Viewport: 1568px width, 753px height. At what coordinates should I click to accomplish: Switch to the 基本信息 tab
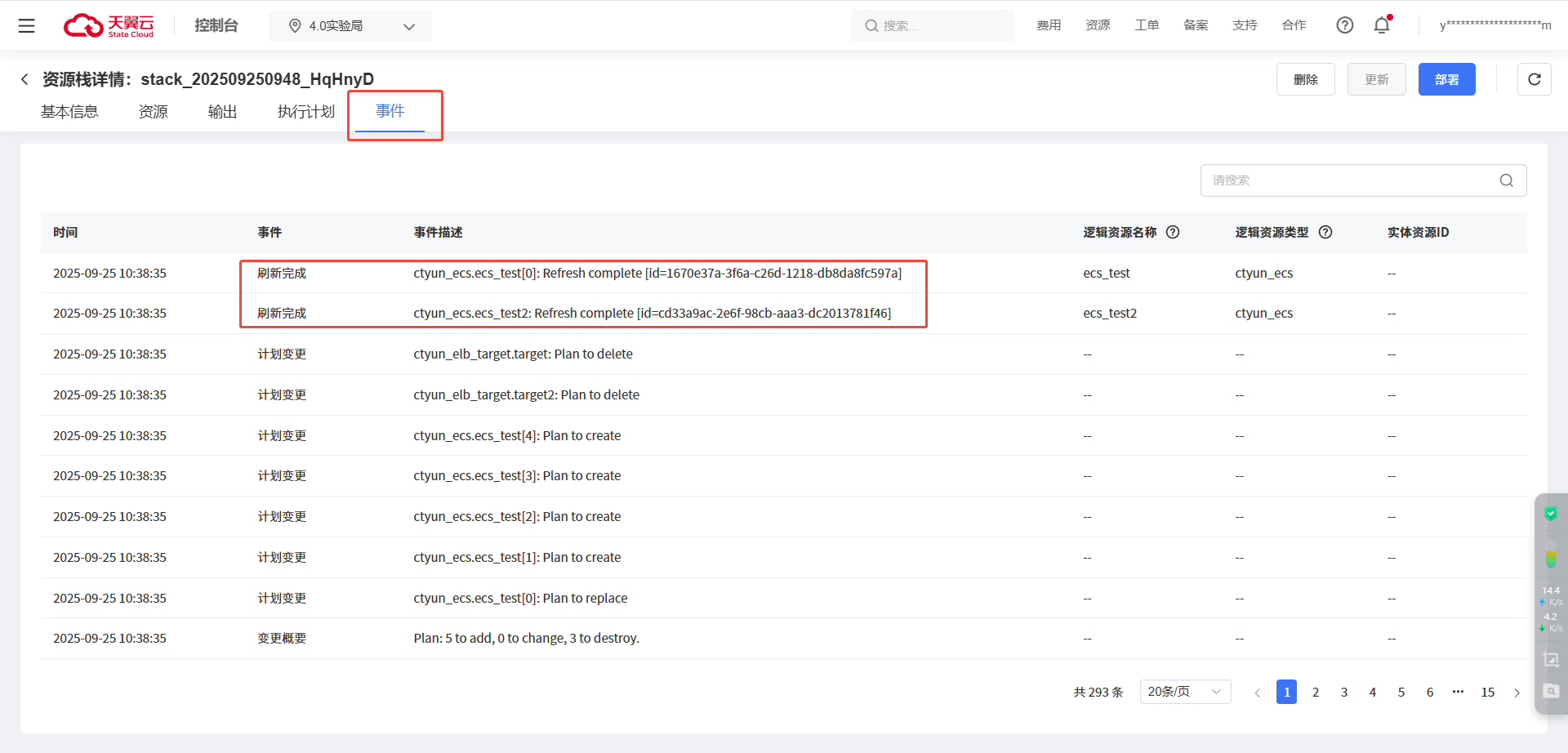pos(69,112)
